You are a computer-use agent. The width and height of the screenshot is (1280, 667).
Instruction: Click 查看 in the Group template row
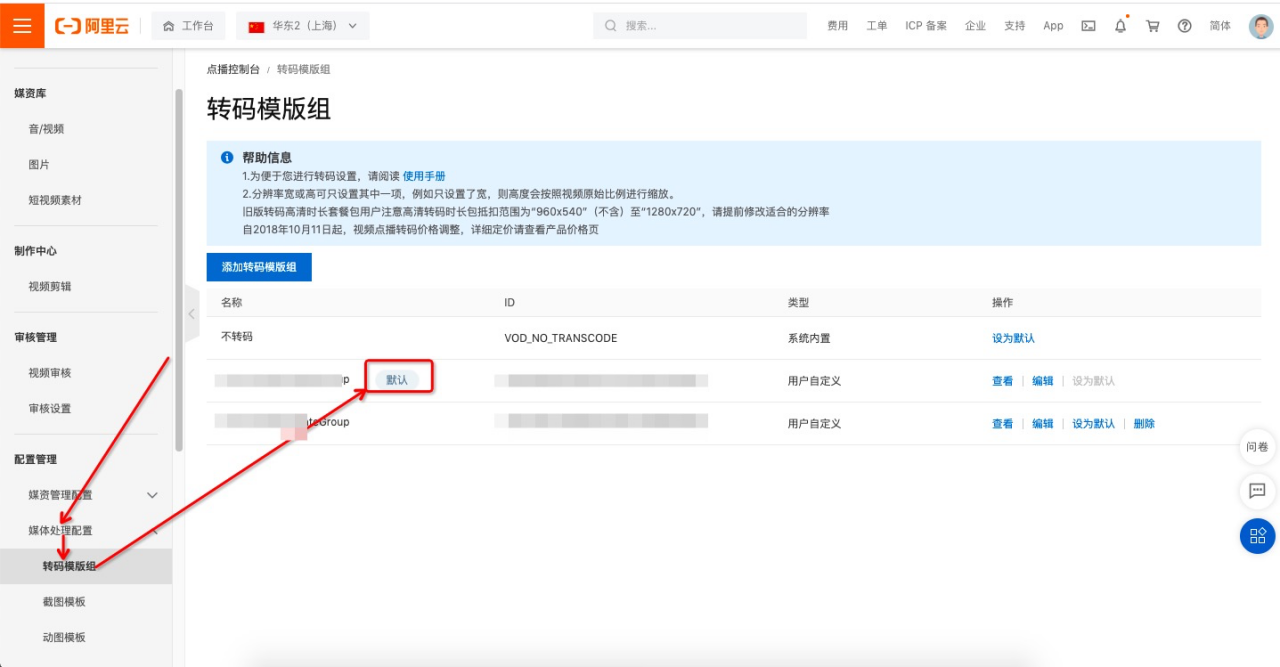(1002, 424)
